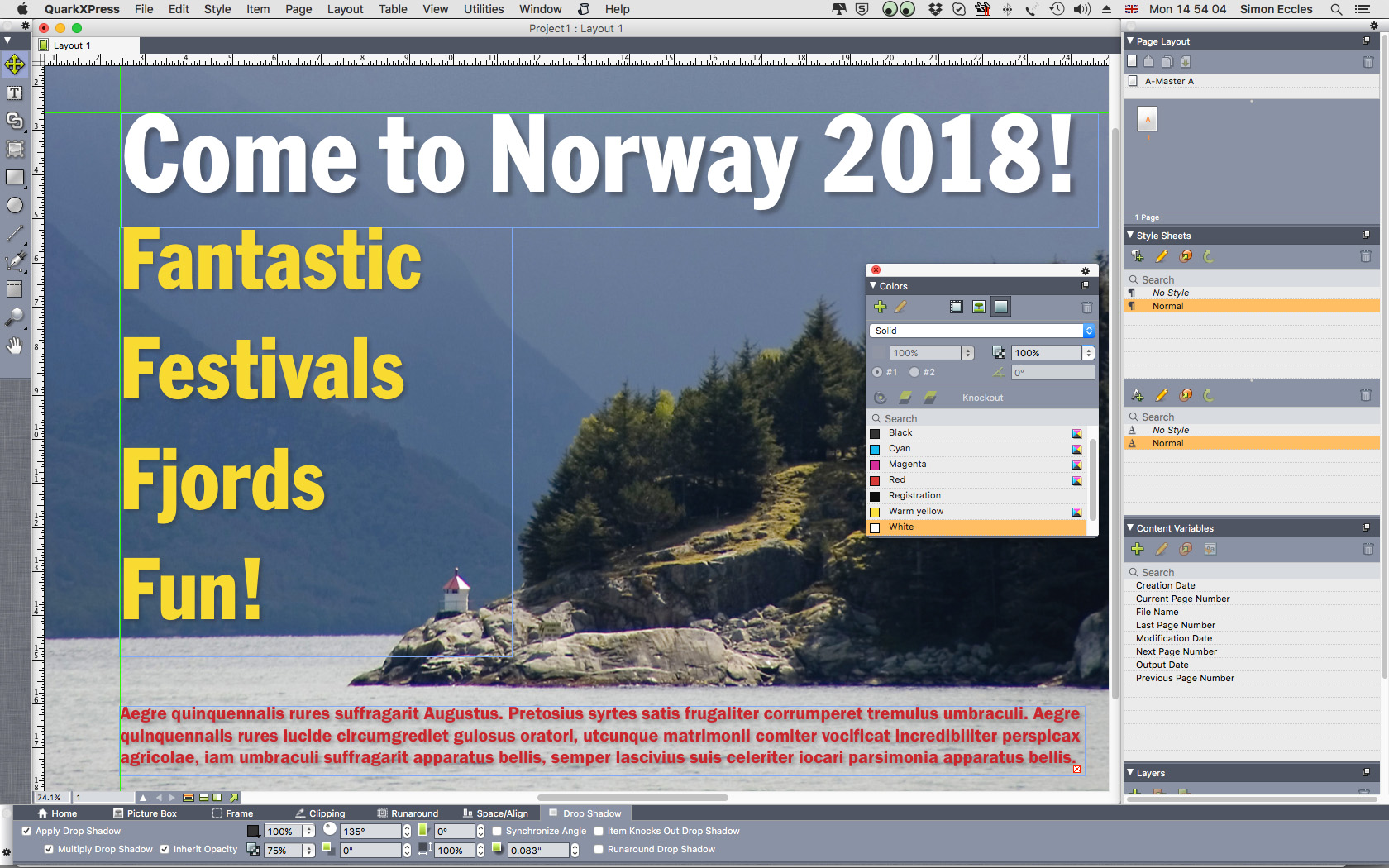1389x868 pixels.
Task: Select the Bezier Pen tool
Action: click(x=14, y=262)
